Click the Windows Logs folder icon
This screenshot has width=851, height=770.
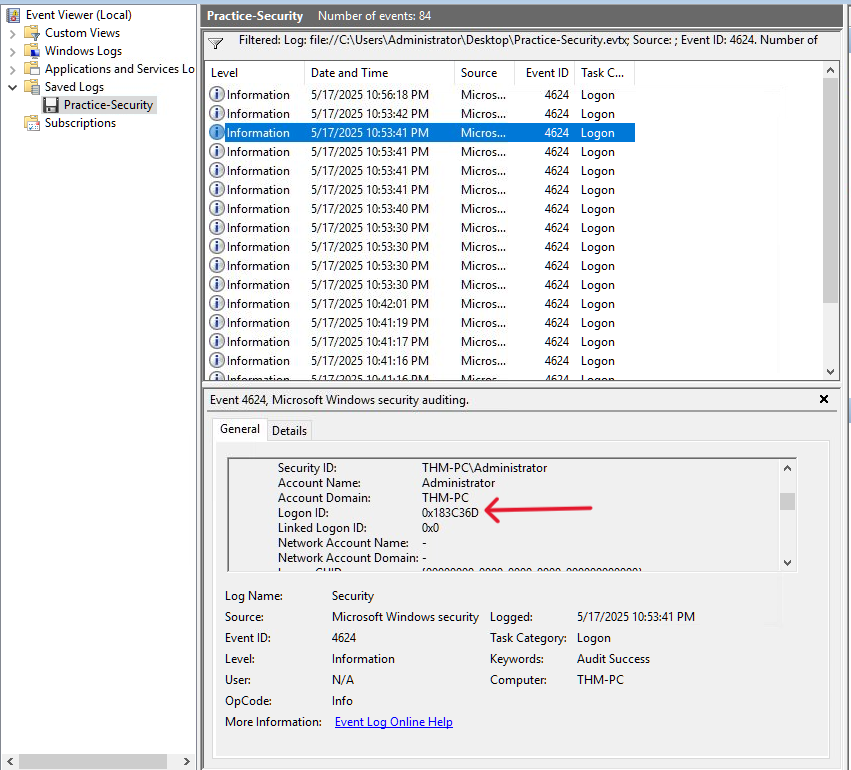pyautogui.click(x=32, y=51)
